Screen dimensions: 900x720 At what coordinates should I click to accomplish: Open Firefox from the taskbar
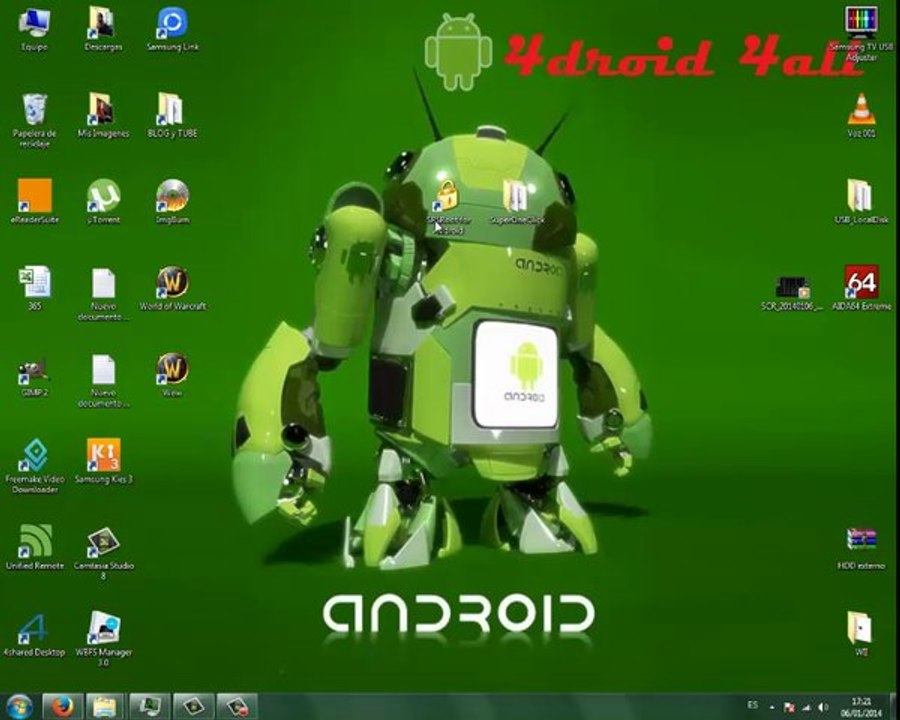pyautogui.click(x=62, y=707)
